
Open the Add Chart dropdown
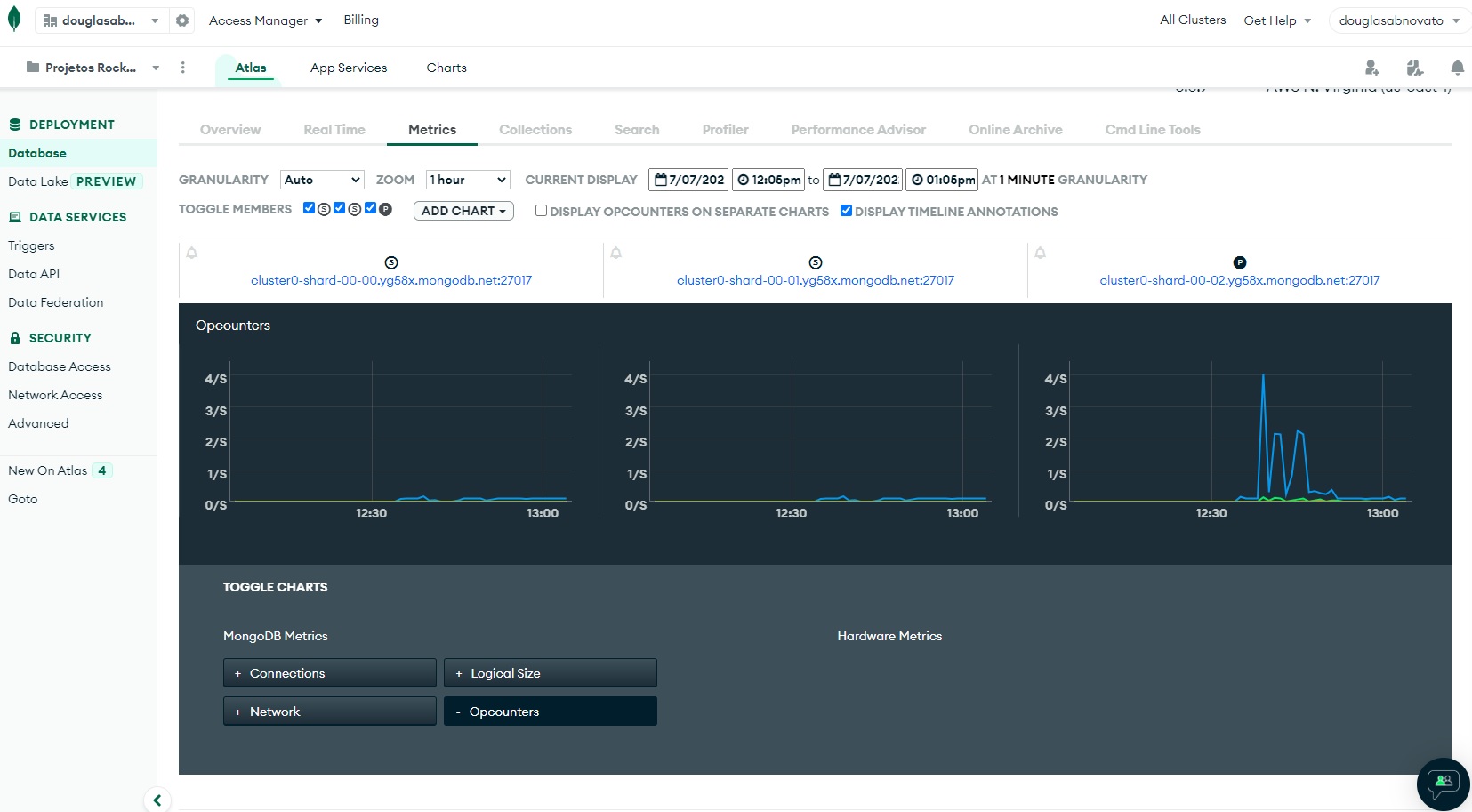coord(463,211)
